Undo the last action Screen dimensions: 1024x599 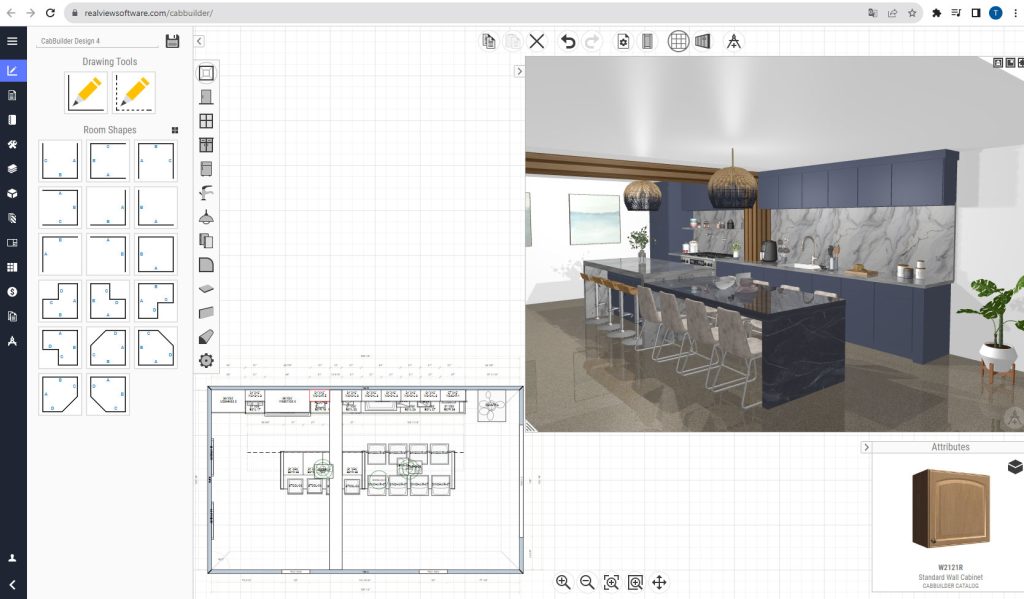(x=568, y=41)
